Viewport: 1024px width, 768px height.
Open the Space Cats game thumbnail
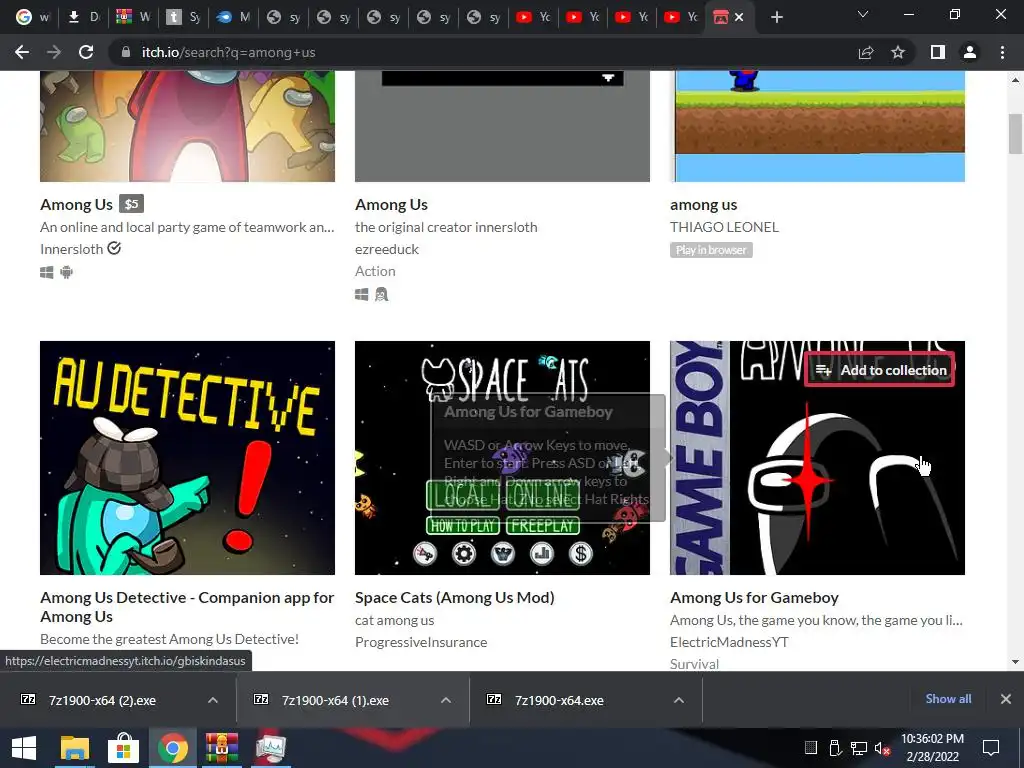coord(502,458)
